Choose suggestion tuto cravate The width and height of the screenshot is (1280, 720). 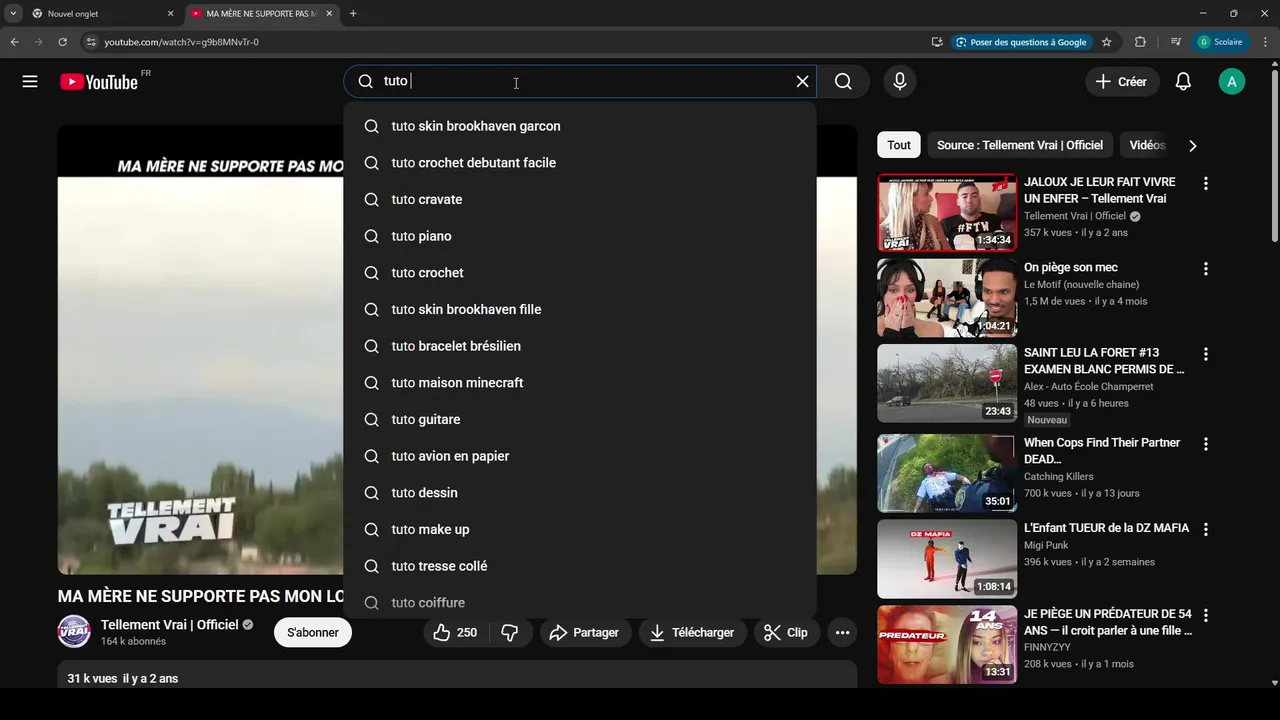(x=580, y=199)
